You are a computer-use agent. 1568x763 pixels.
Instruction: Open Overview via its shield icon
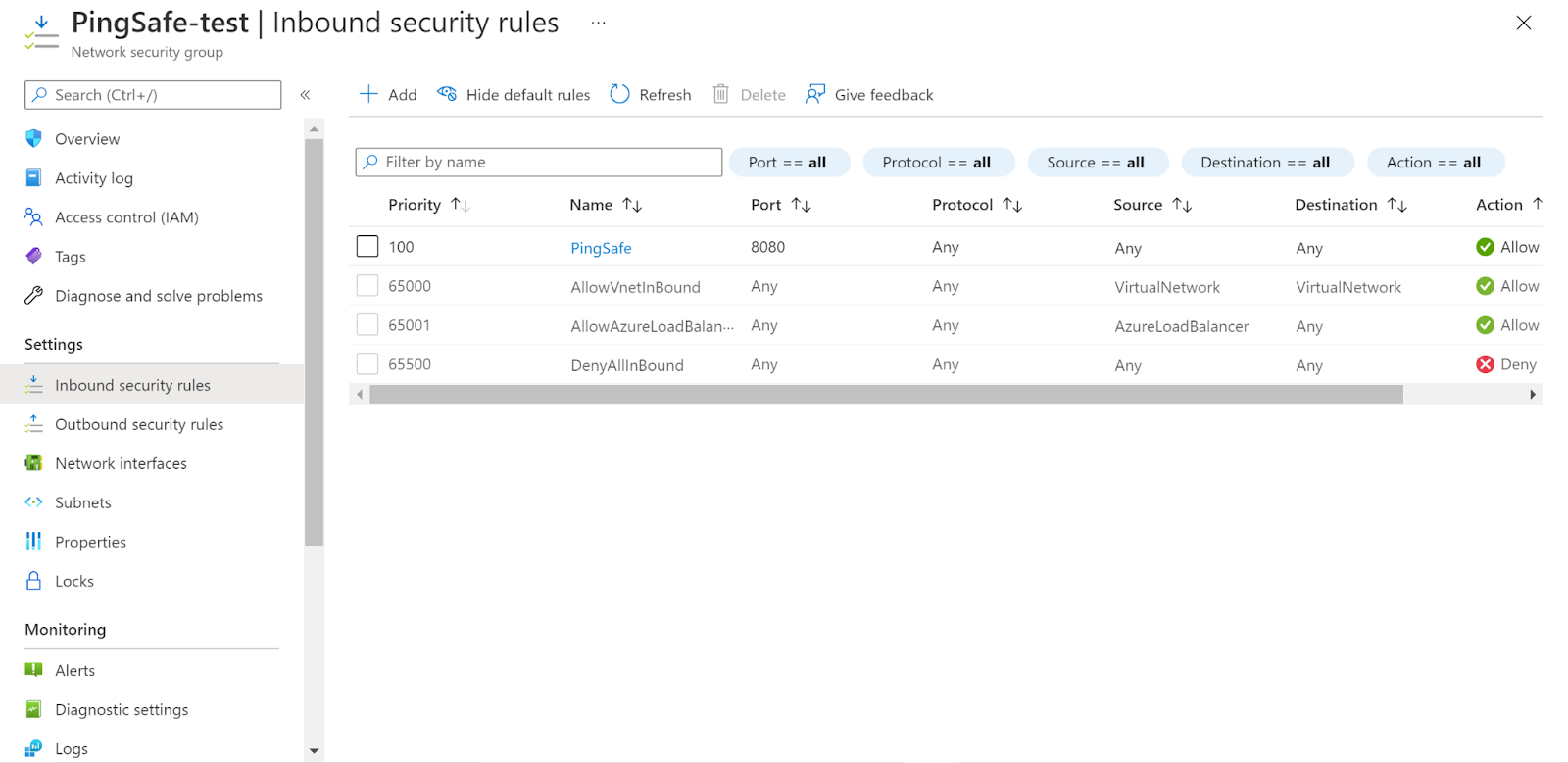(34, 139)
